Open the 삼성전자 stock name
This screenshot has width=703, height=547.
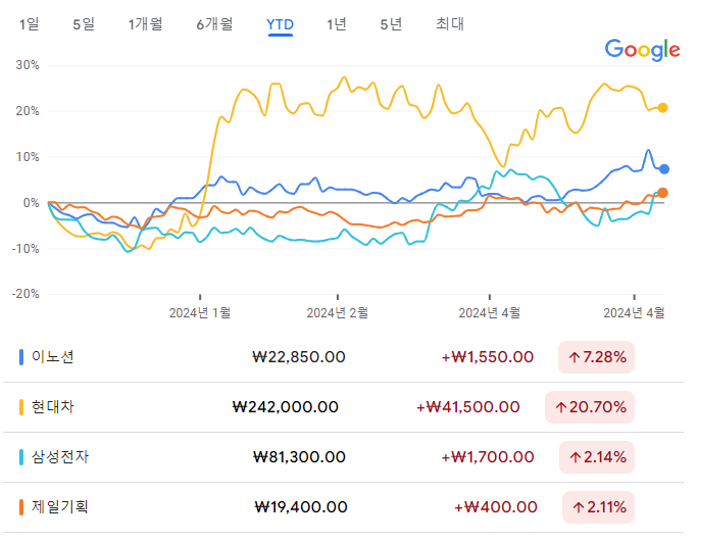pyautogui.click(x=60, y=457)
